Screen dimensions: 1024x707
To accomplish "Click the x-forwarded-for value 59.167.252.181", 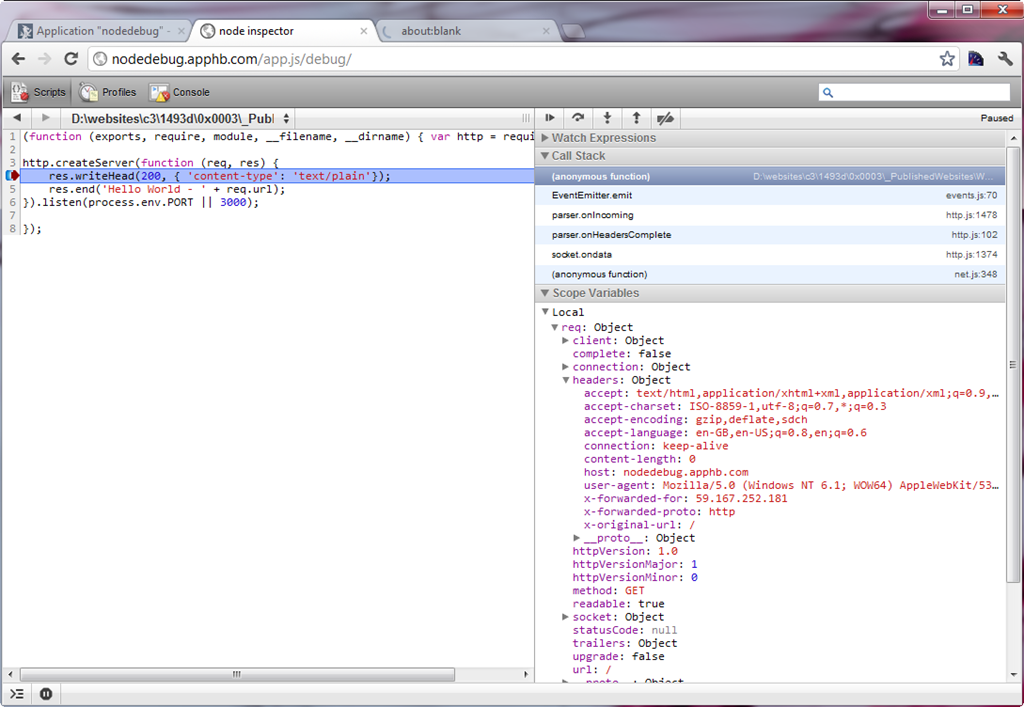I will coord(741,498).
